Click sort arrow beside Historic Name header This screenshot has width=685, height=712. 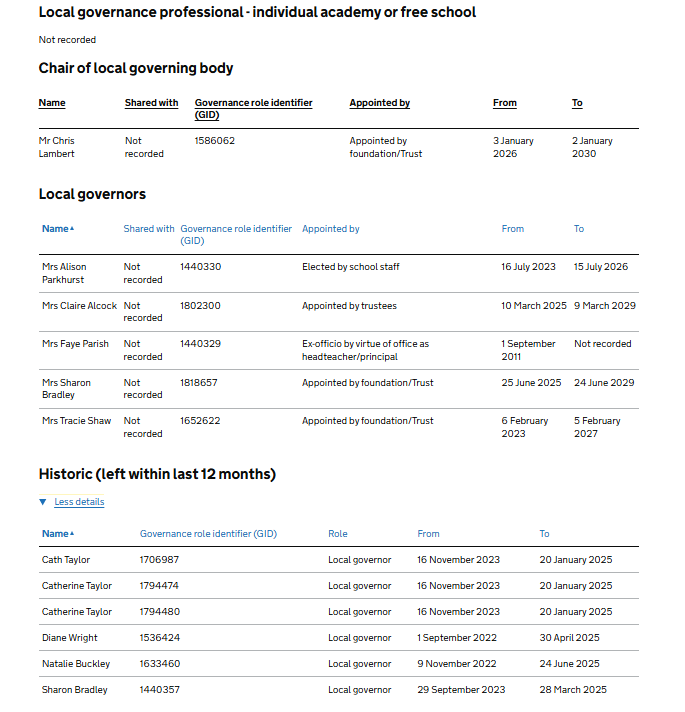pyautogui.click(x=72, y=534)
